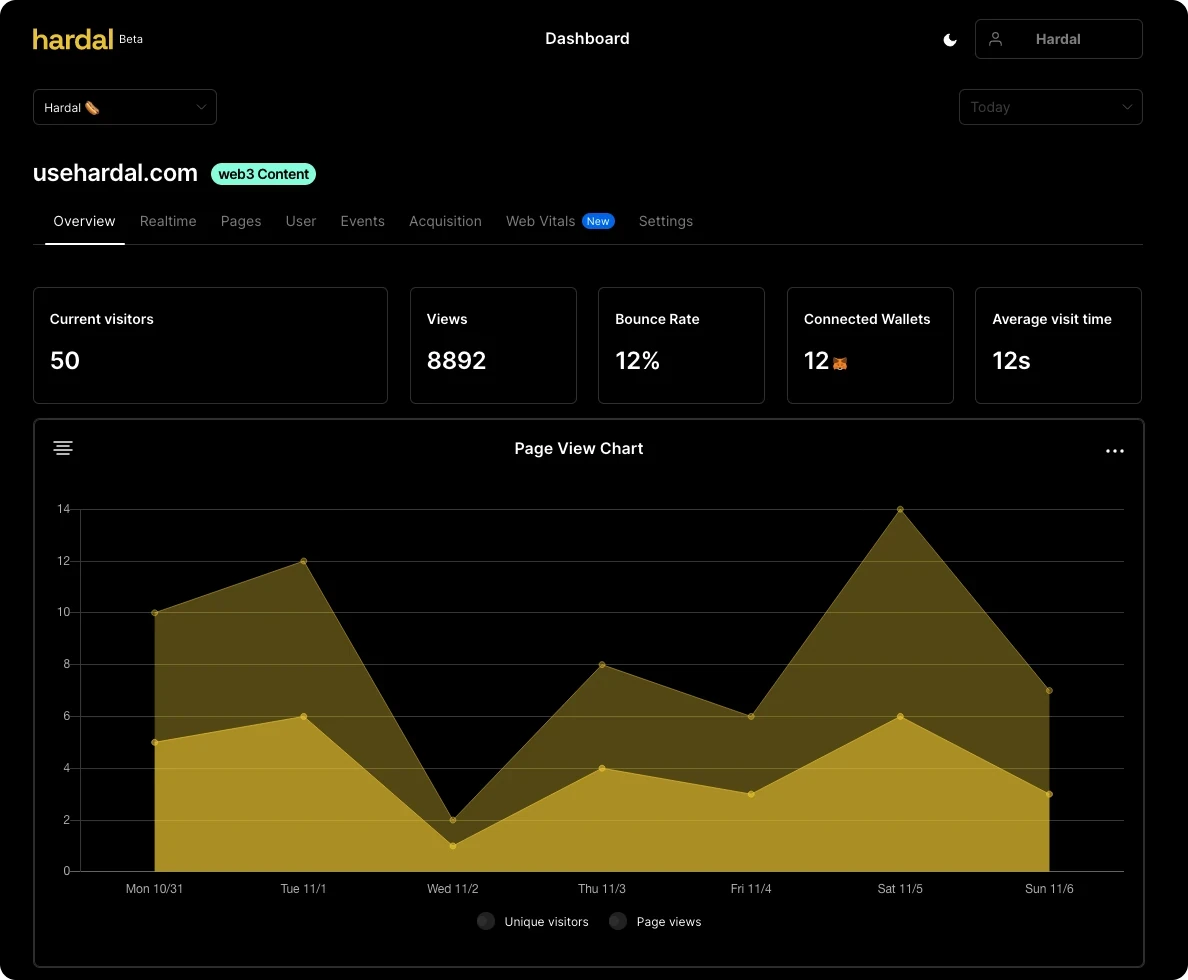Open the chart three-dots options menu
Image resolution: width=1188 pixels, height=980 pixels.
(x=1115, y=451)
